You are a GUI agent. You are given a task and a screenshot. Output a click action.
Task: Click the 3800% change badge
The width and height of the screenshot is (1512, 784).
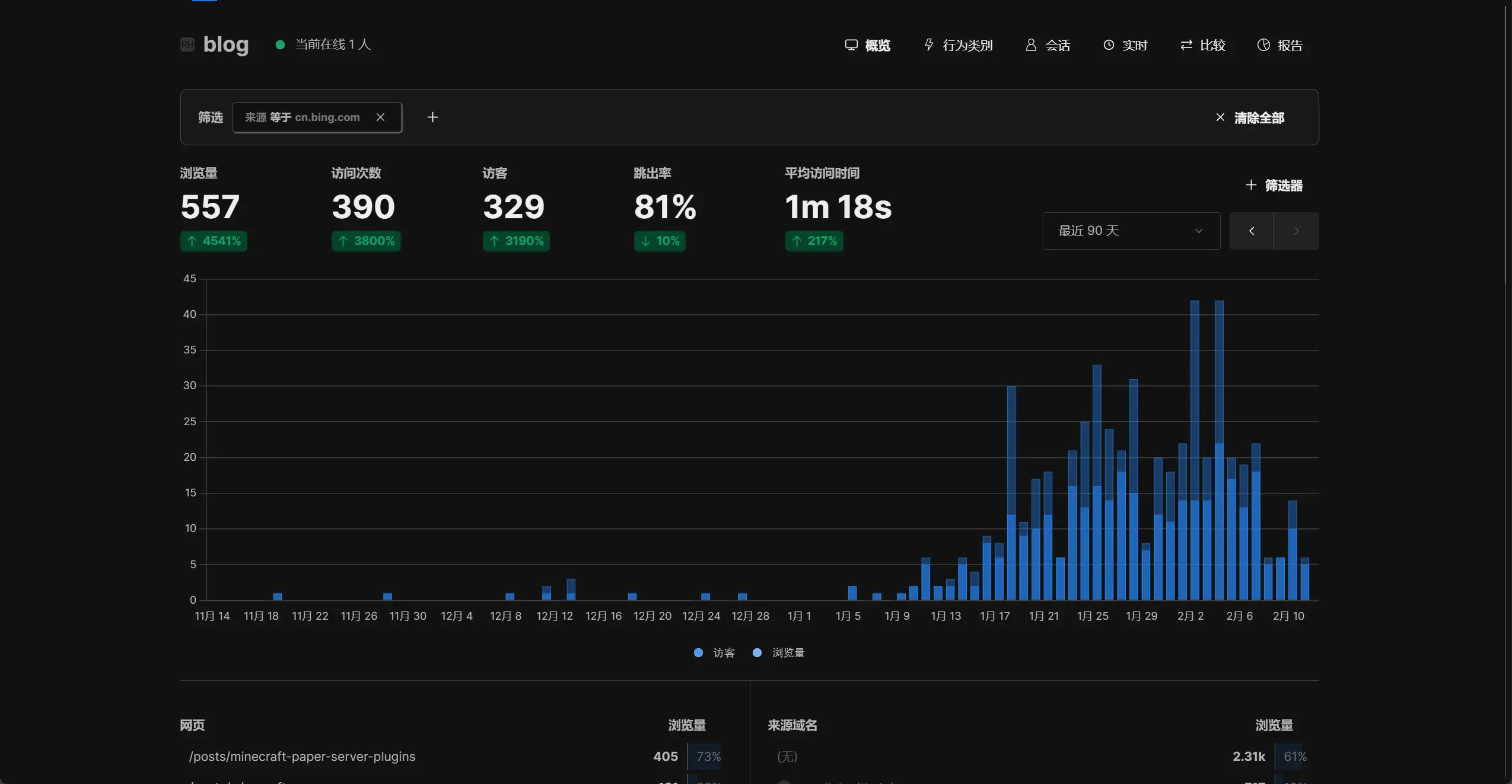[366, 241]
